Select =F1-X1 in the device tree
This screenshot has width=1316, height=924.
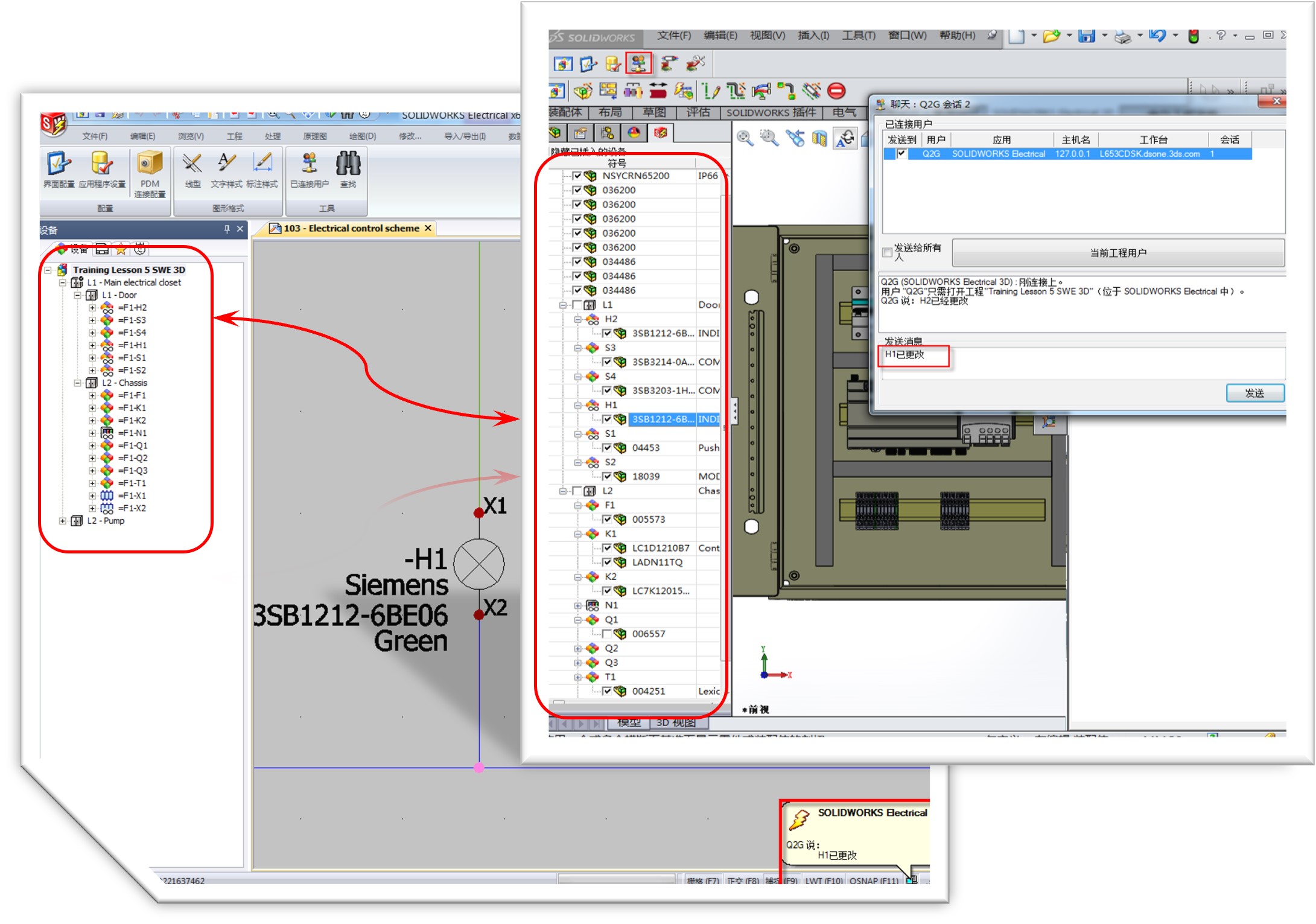[x=132, y=495]
